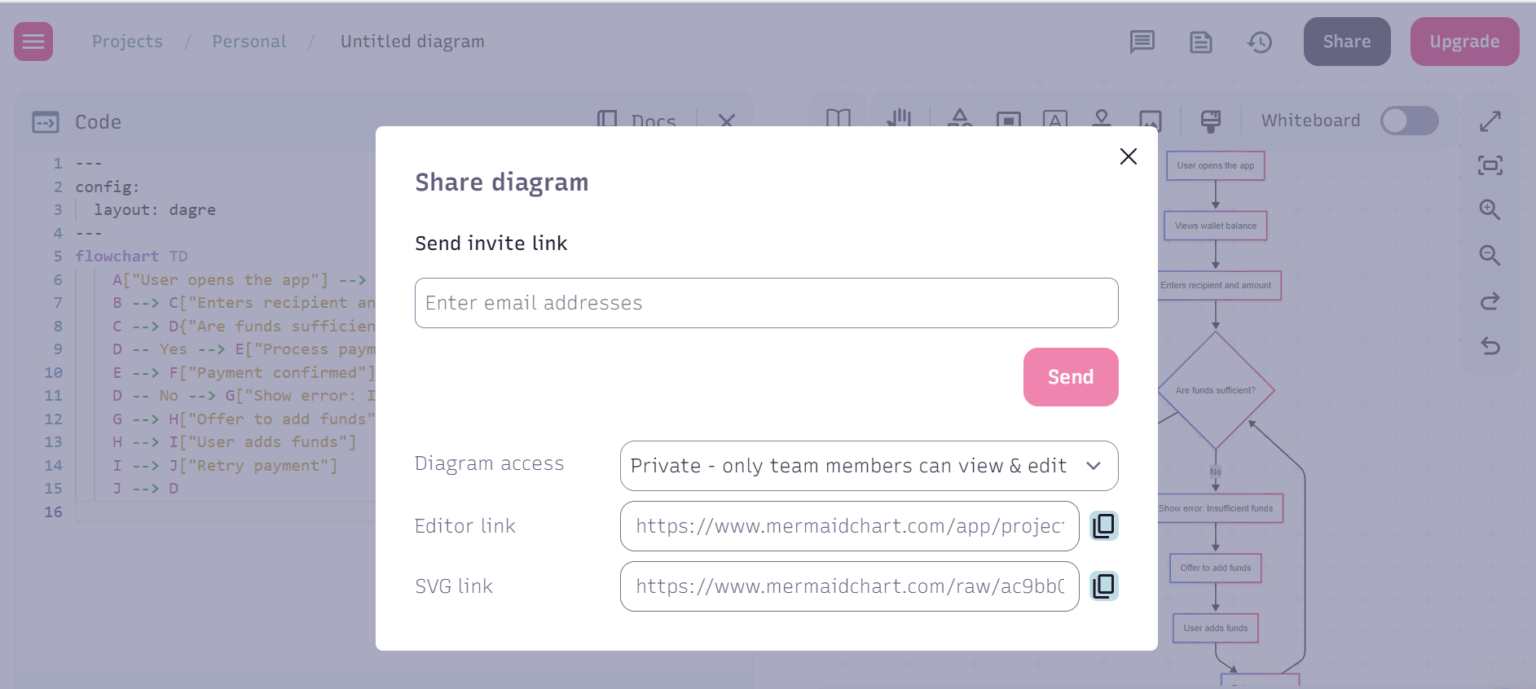The width and height of the screenshot is (1536, 689).
Task: Click the zoom in magnifier on right sidebar
Action: [1489, 210]
